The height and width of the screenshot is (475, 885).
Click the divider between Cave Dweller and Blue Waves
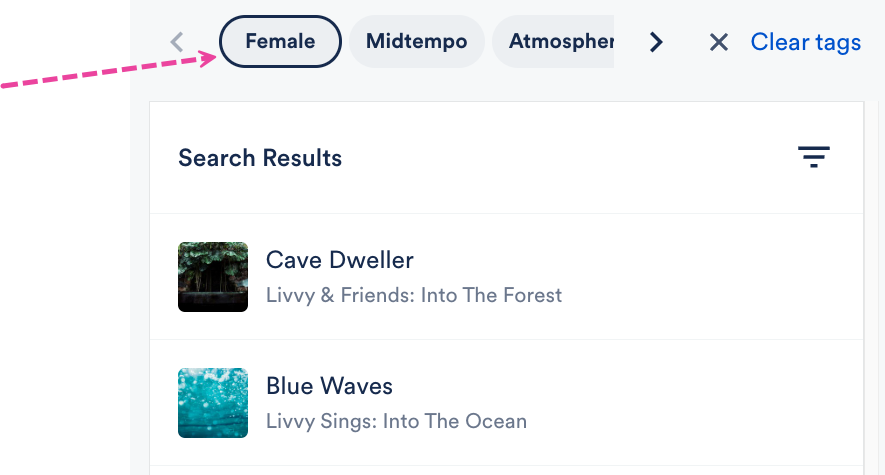507,340
